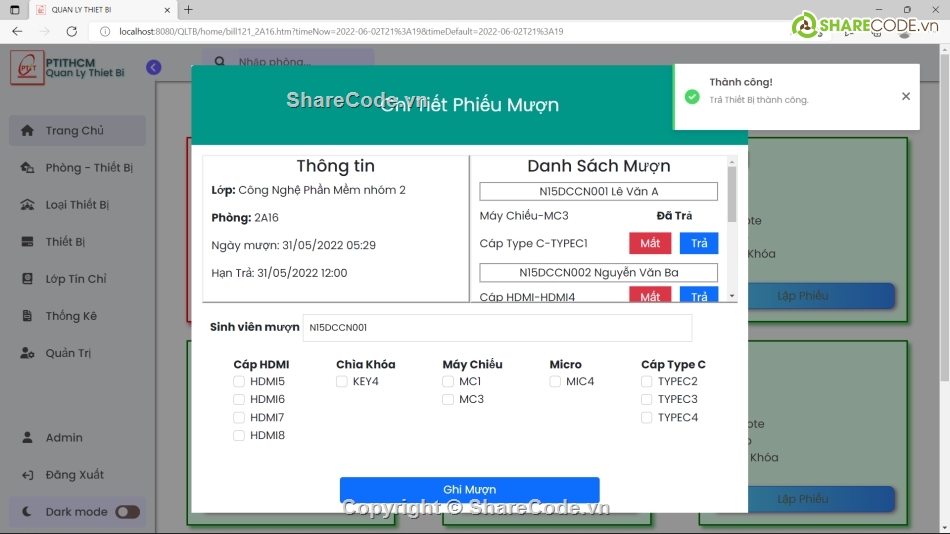The height and width of the screenshot is (534, 950).
Task: Tick the KEY4 checkbox
Action: (342, 382)
